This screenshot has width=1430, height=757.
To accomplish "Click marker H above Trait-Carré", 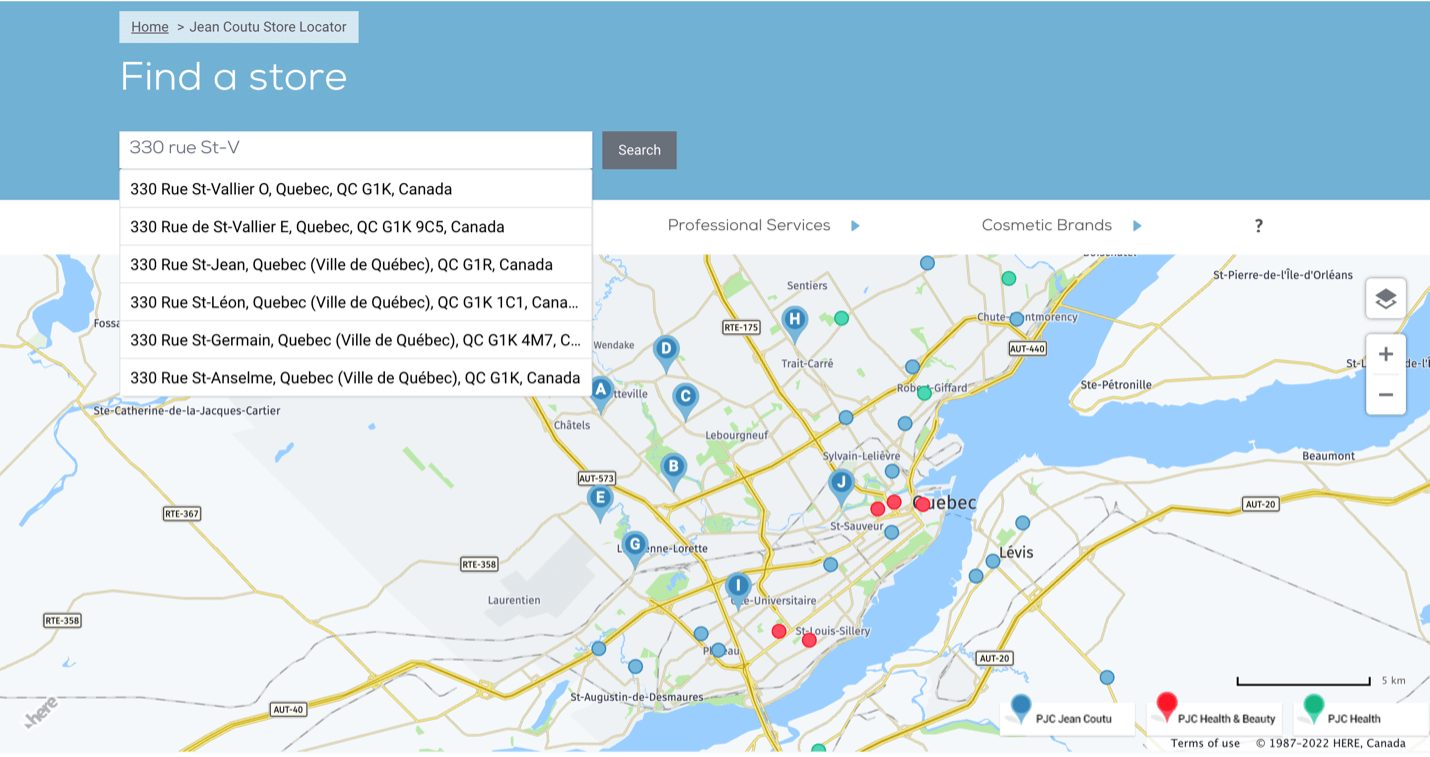I will tap(794, 318).
